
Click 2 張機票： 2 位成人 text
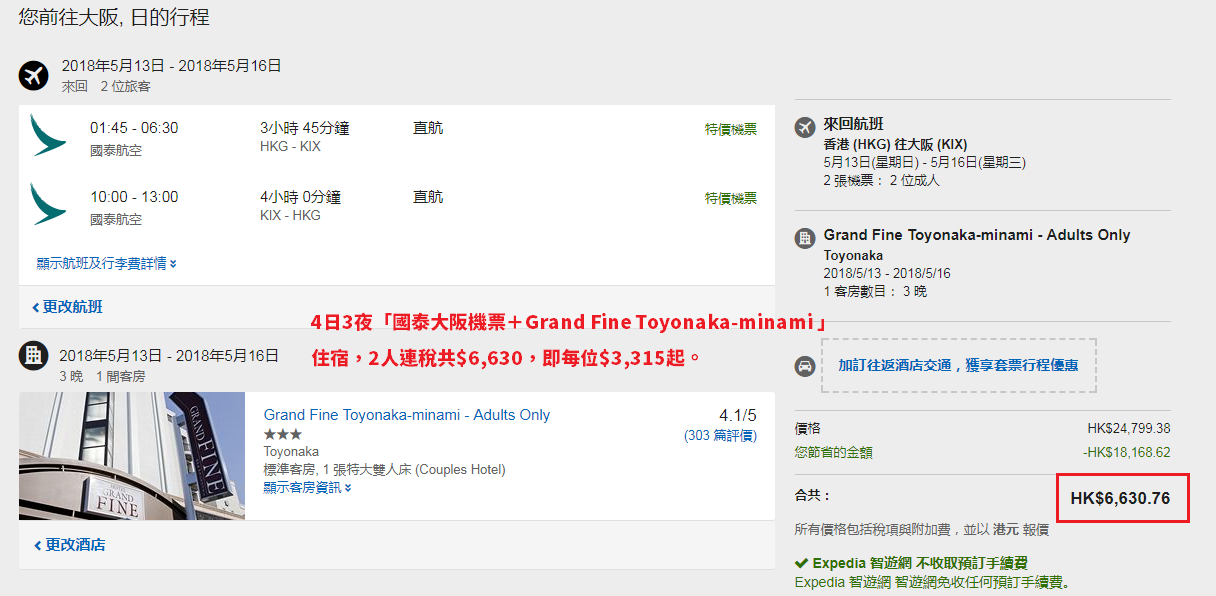click(881, 181)
